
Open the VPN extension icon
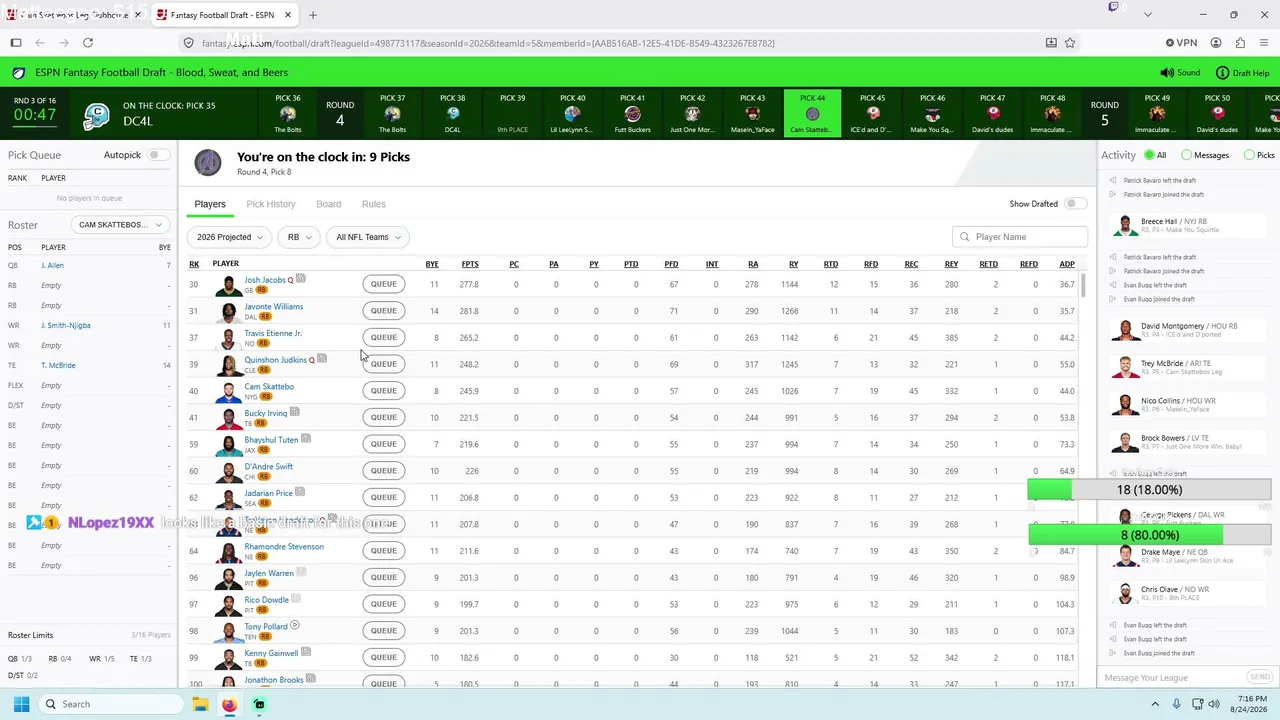point(1181,43)
